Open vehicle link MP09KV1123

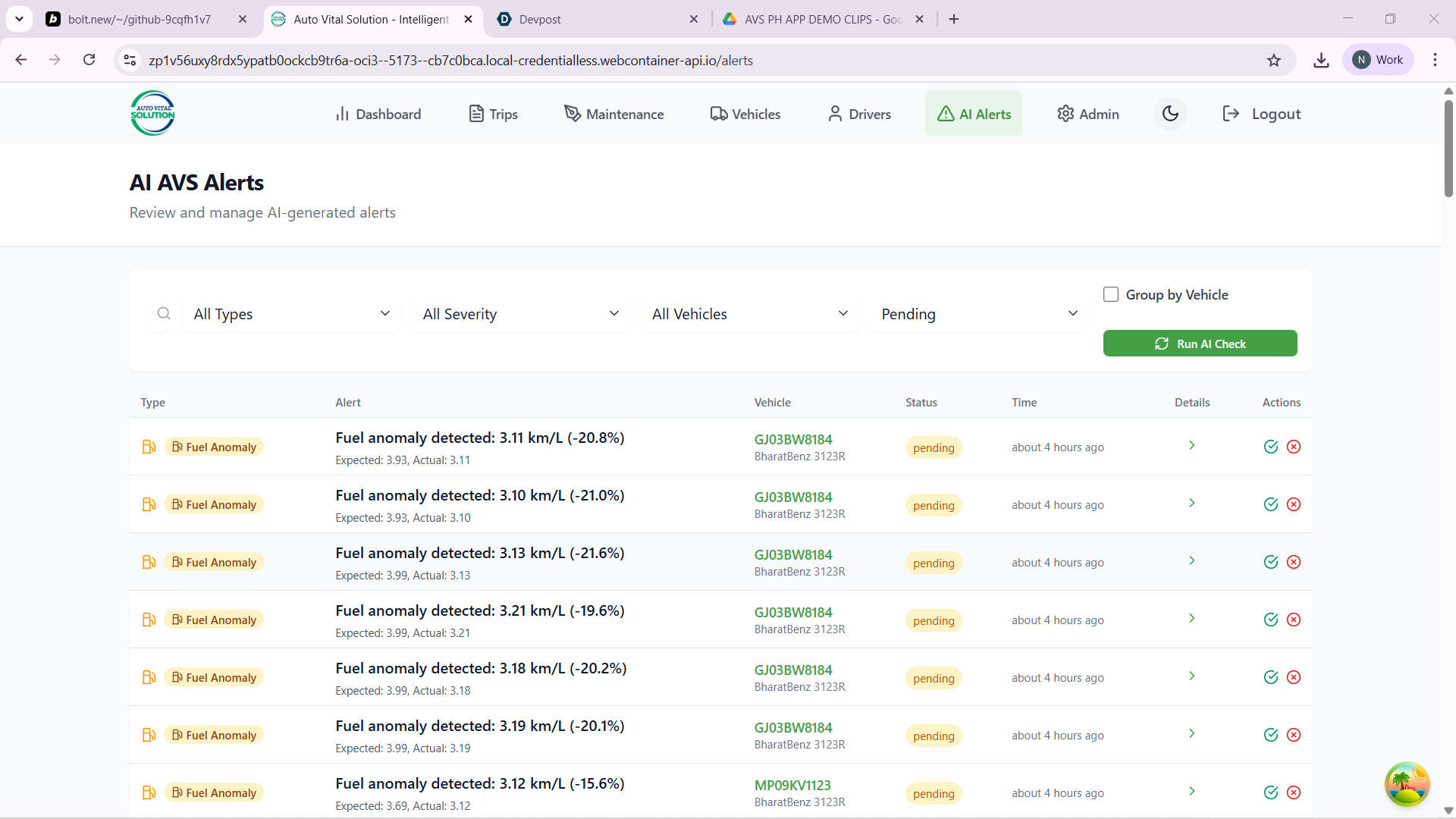click(x=792, y=785)
